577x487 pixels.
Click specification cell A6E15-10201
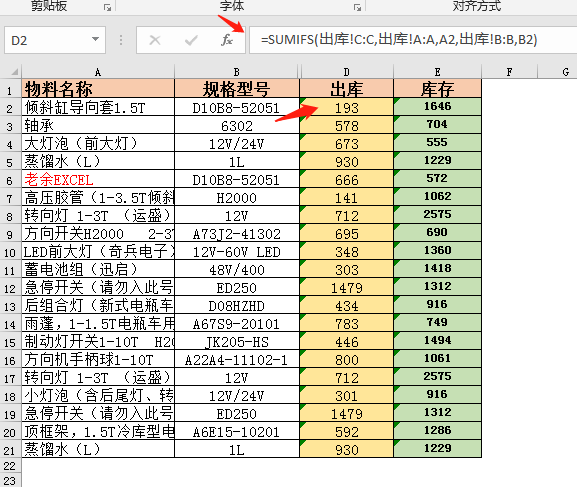tap(237, 431)
